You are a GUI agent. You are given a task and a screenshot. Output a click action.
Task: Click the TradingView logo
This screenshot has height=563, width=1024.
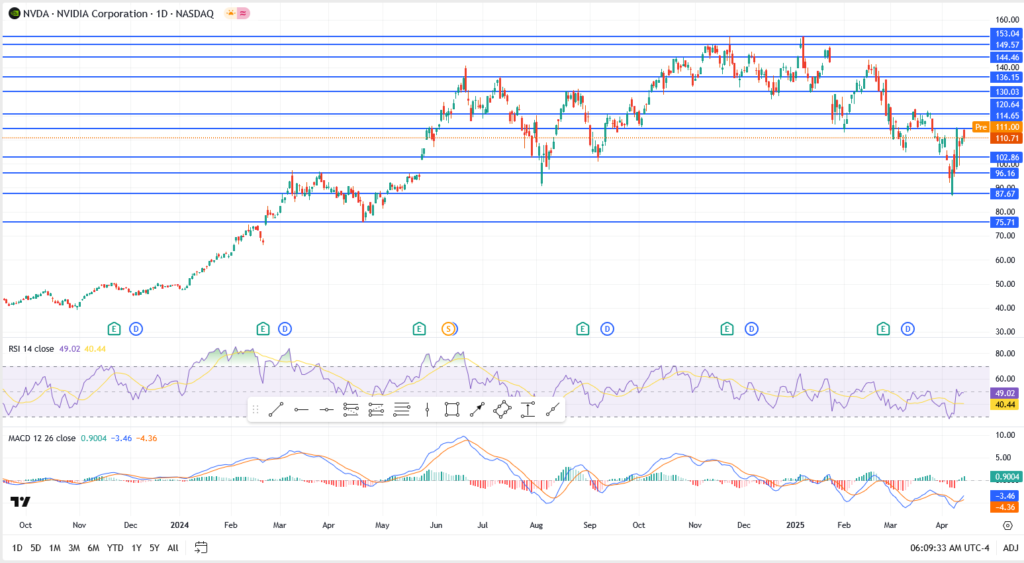pos(19,501)
